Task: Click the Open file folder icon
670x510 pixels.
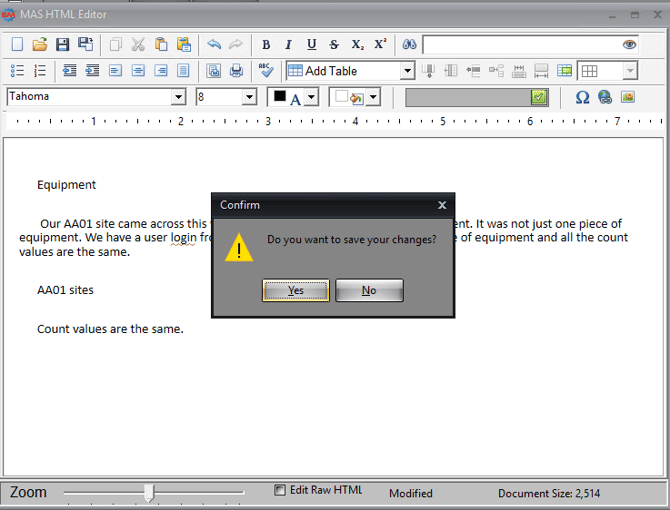Action: point(40,44)
